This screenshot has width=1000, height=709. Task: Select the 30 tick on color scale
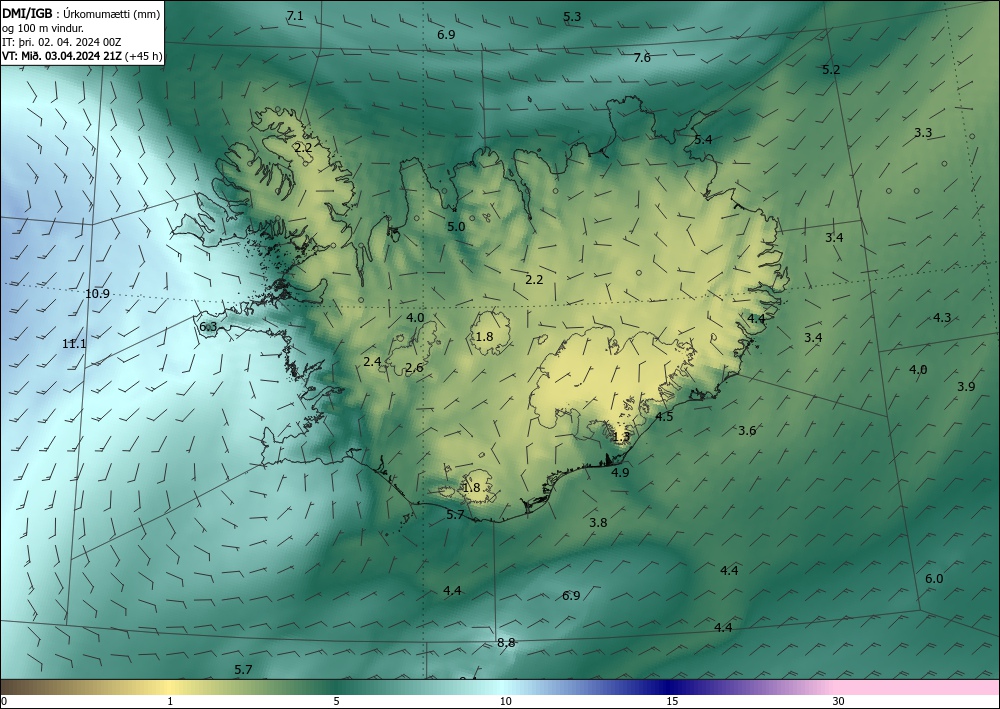pos(839,701)
